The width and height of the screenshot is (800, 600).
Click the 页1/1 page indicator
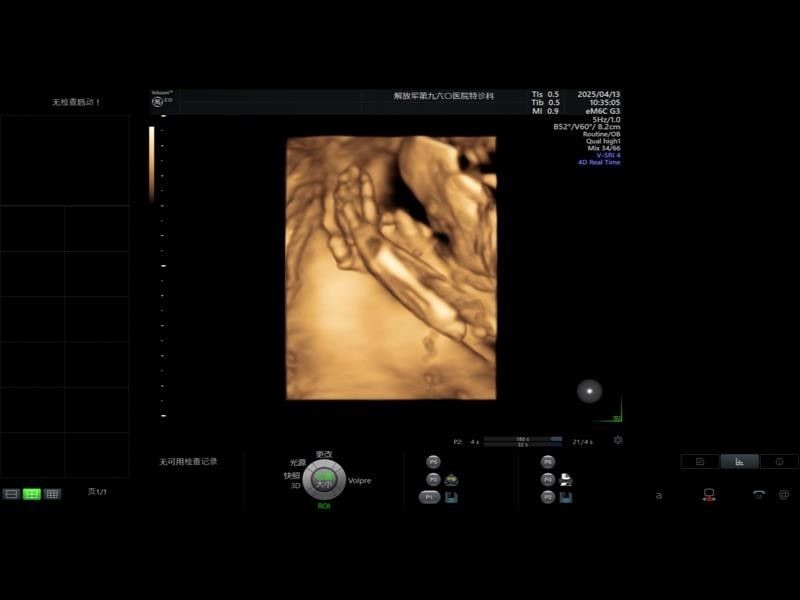pyautogui.click(x=97, y=492)
